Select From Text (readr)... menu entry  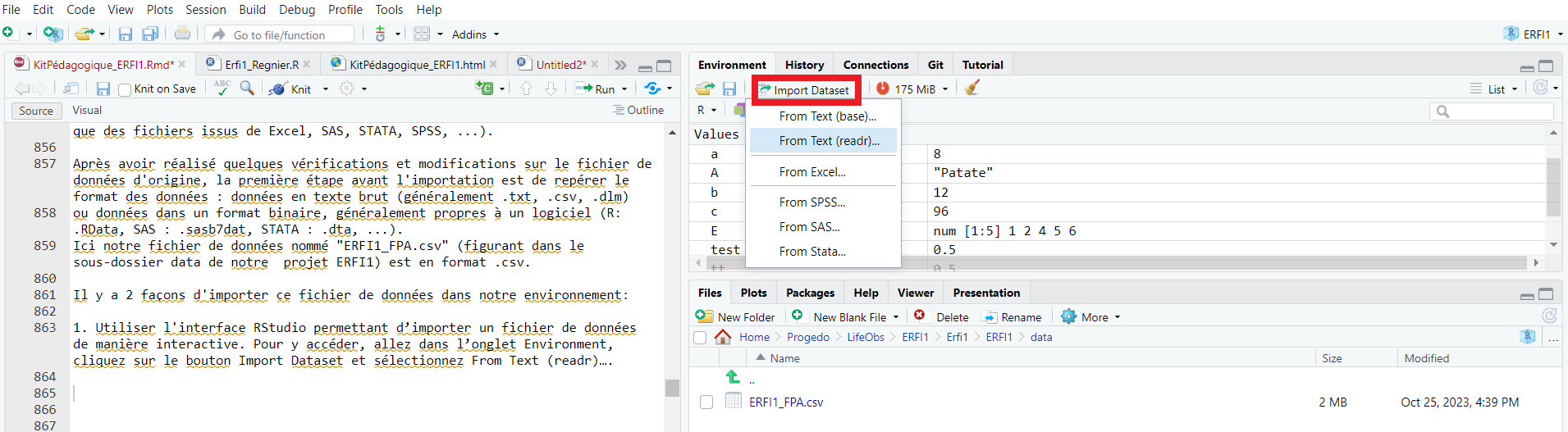[x=829, y=141]
